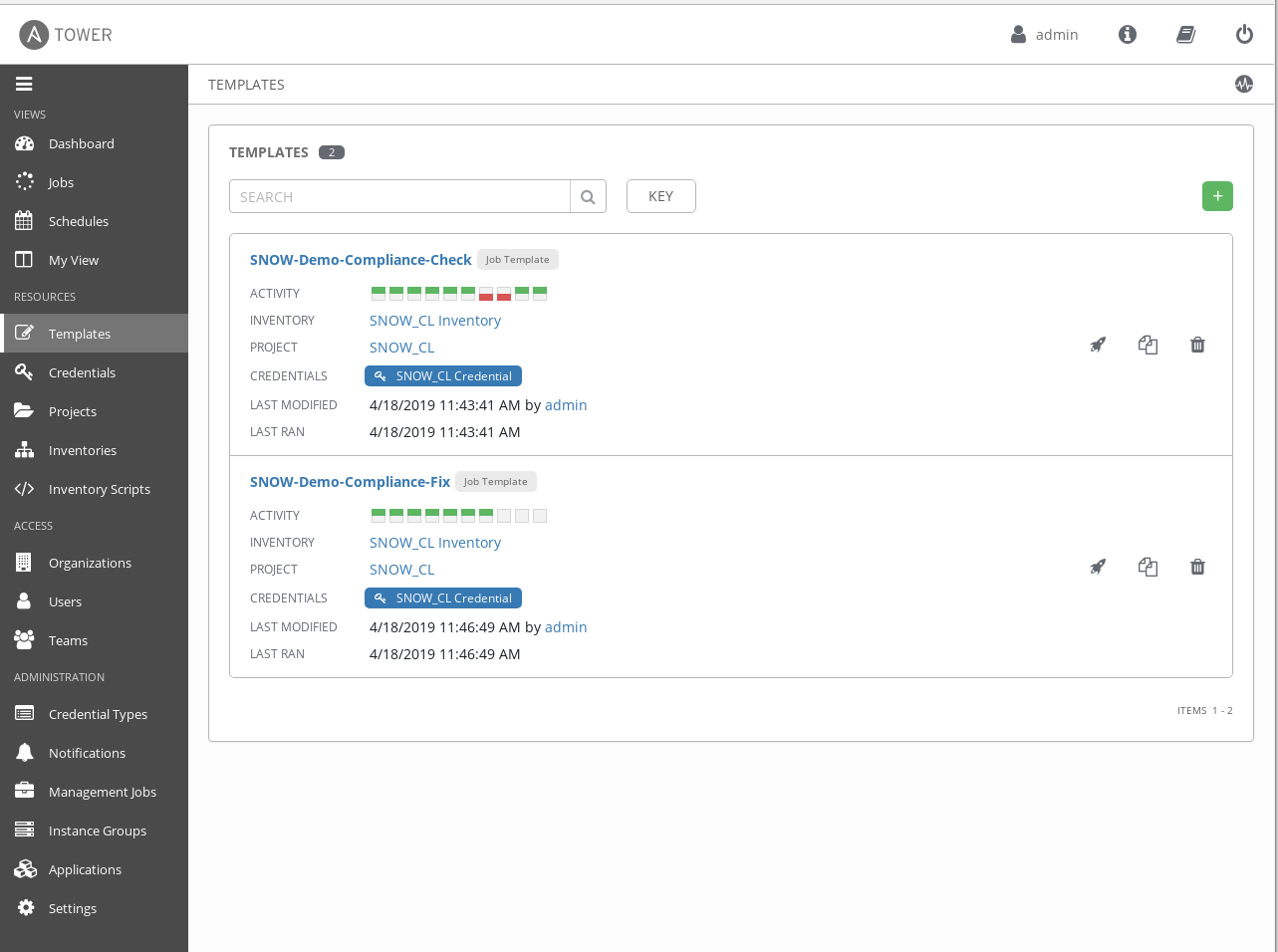Open the green add template dropdown

click(1217, 196)
